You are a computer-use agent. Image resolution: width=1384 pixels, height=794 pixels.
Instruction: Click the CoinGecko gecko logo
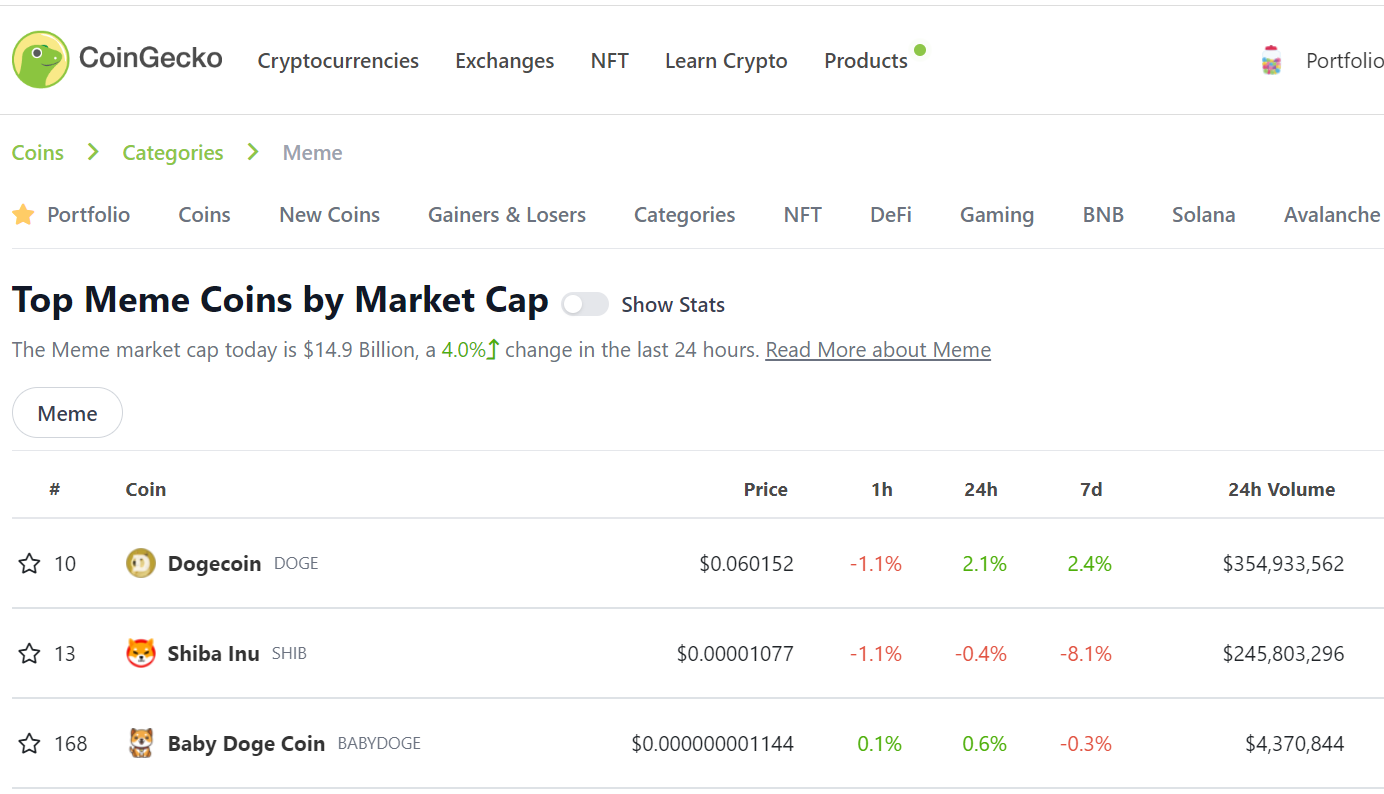click(x=41, y=59)
